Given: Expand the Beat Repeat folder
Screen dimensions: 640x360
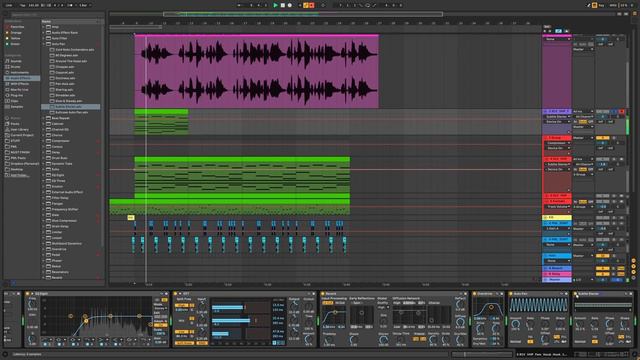Looking at the screenshot, I should (43, 118).
